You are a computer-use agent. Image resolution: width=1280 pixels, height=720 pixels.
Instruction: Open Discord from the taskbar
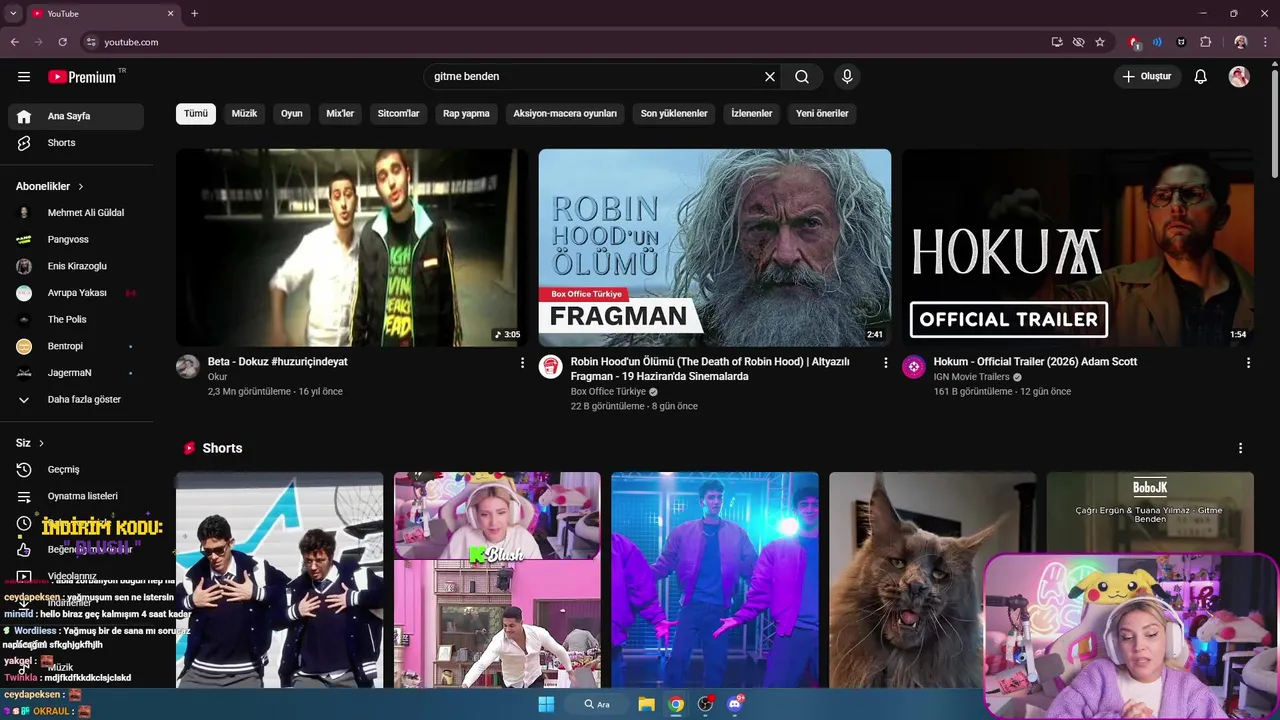[735, 704]
